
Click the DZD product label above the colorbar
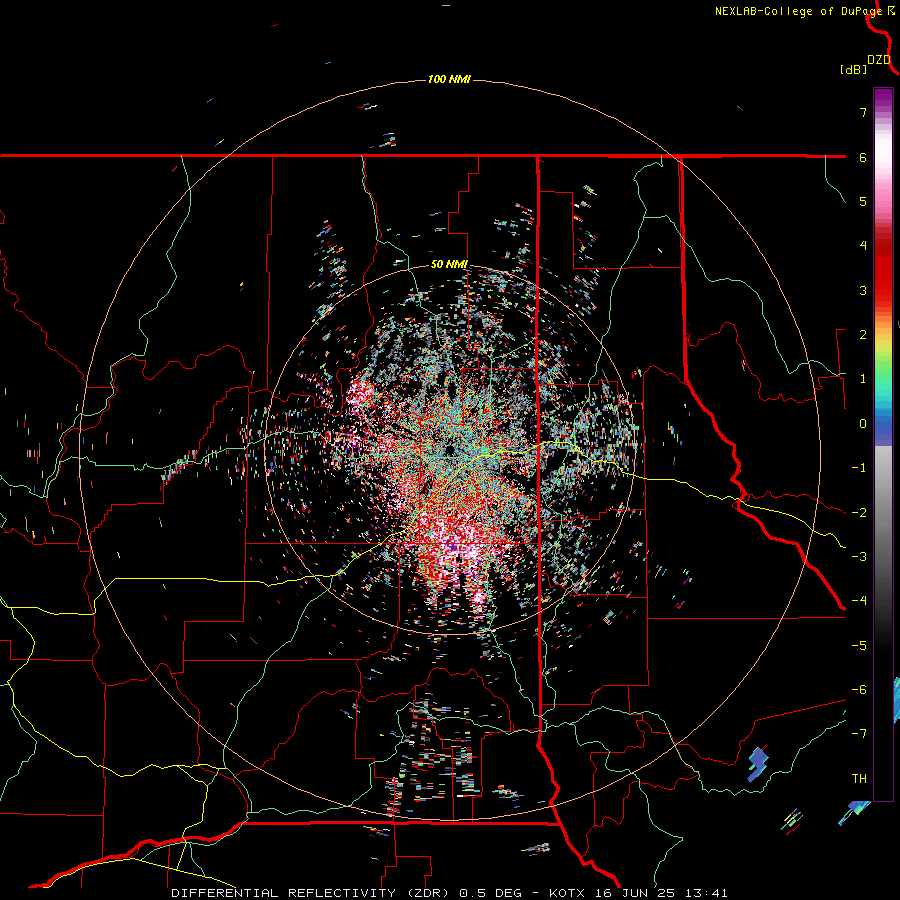click(879, 60)
